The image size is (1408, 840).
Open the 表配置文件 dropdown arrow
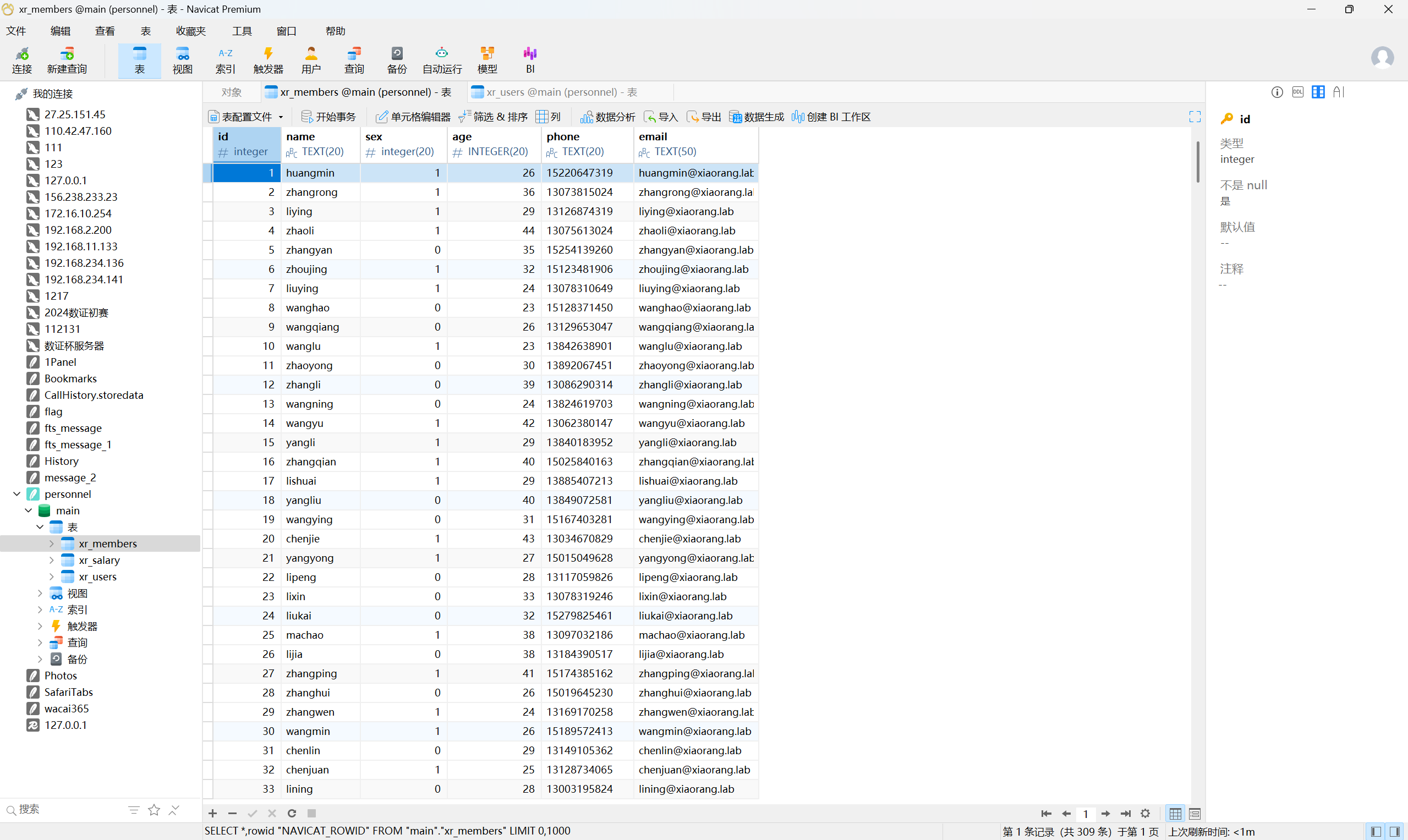(281, 117)
